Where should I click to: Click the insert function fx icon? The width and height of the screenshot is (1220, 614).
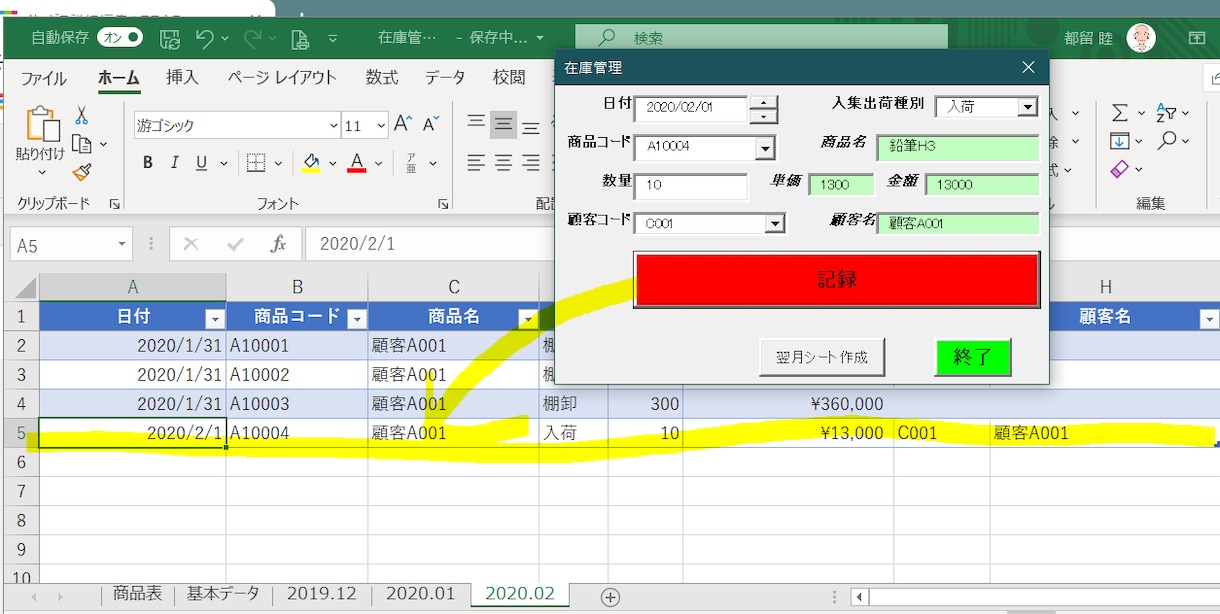click(x=278, y=244)
